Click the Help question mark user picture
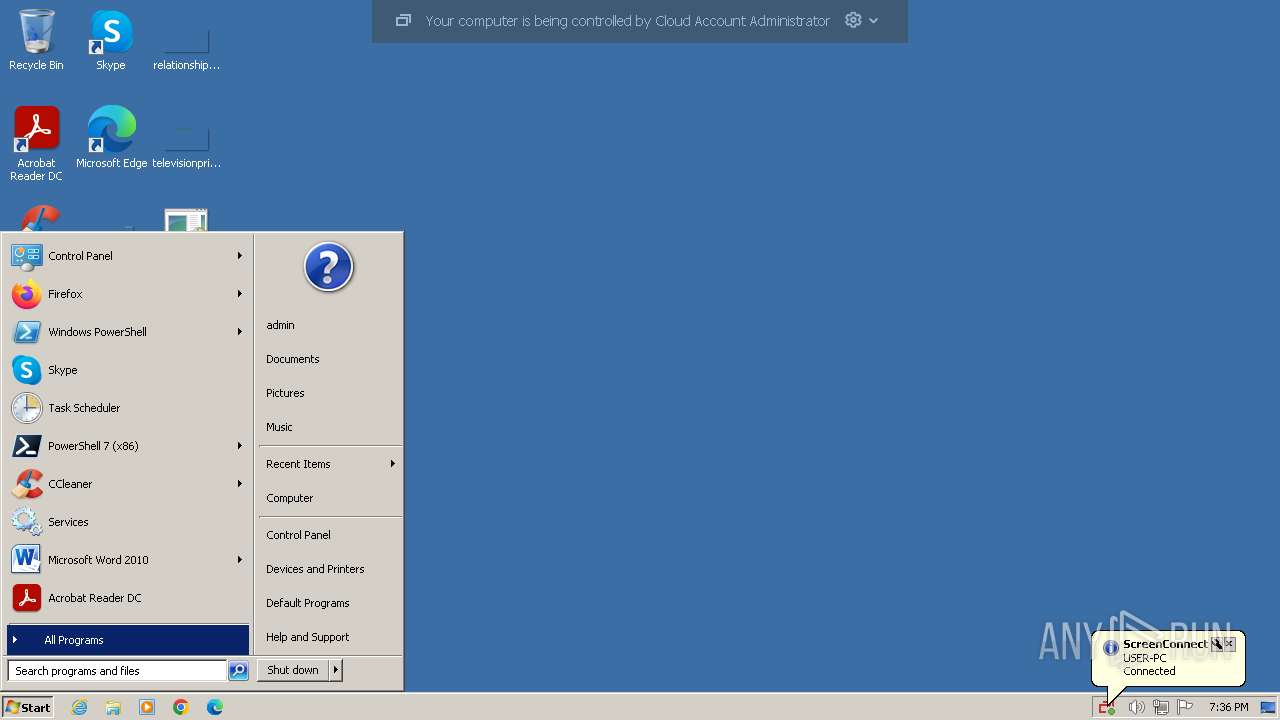This screenshot has height=720, width=1280. point(329,267)
